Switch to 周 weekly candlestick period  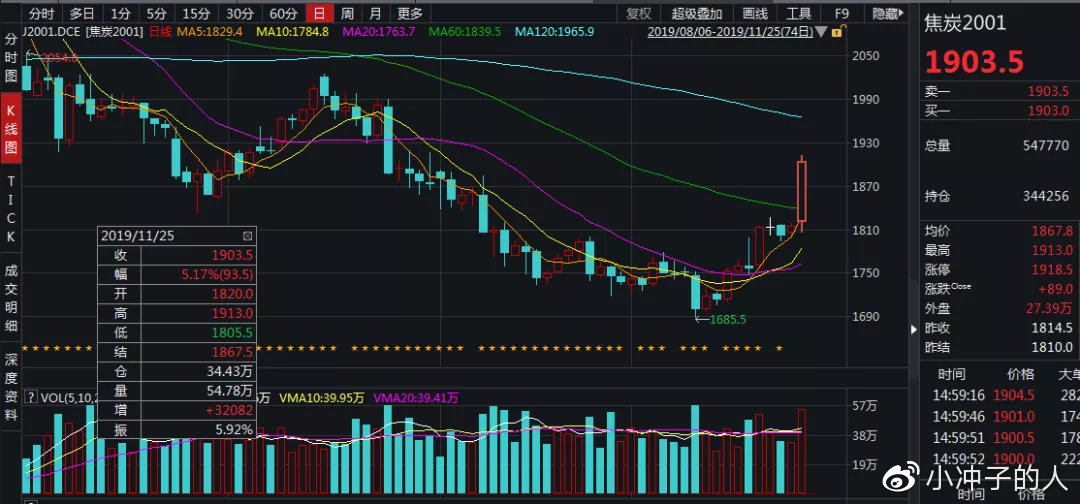click(x=347, y=13)
